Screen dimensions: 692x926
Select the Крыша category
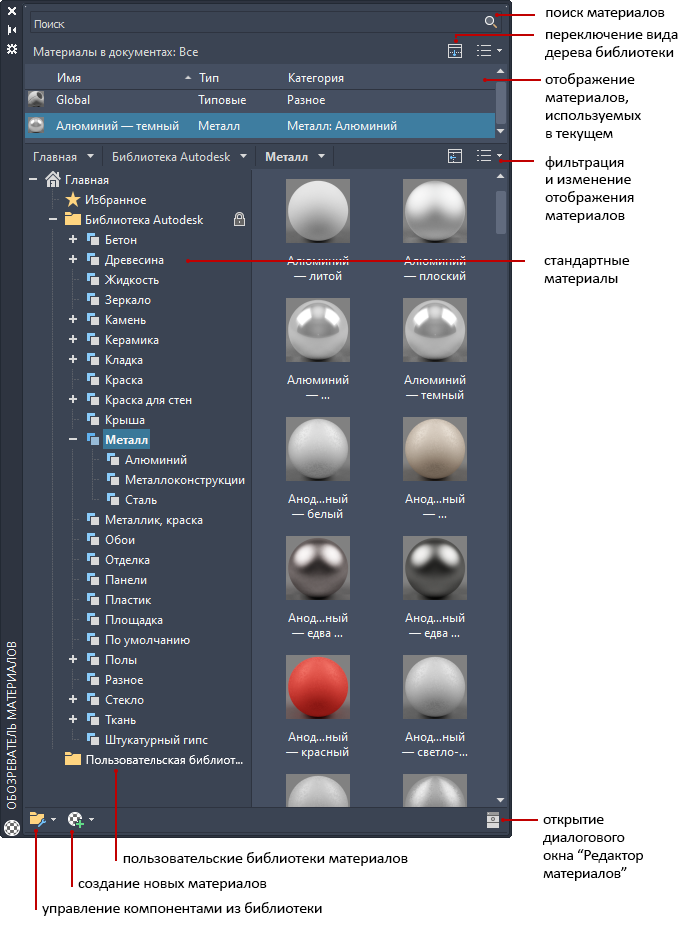(x=116, y=419)
